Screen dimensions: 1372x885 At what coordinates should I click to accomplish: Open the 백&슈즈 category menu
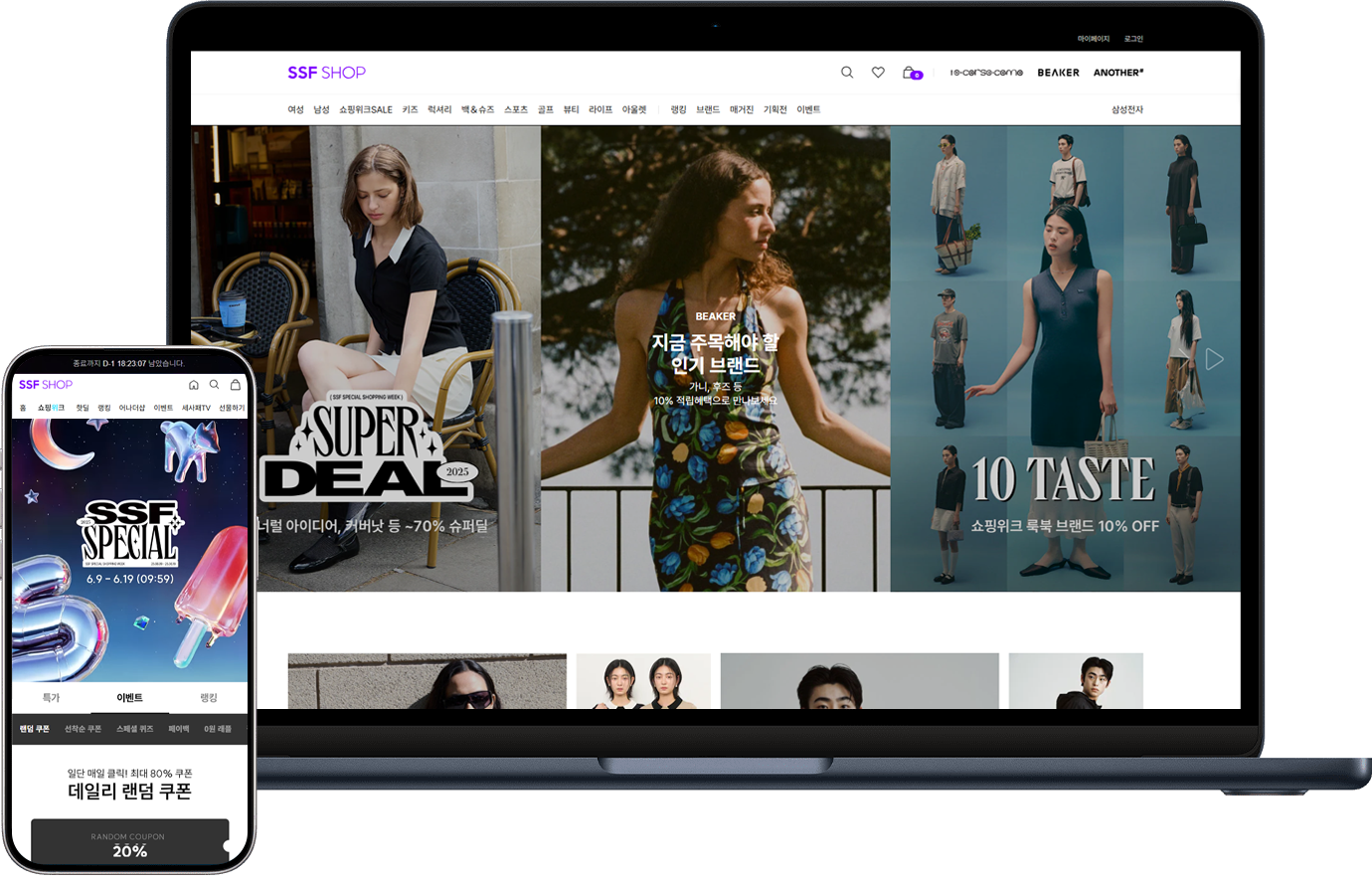(x=477, y=109)
